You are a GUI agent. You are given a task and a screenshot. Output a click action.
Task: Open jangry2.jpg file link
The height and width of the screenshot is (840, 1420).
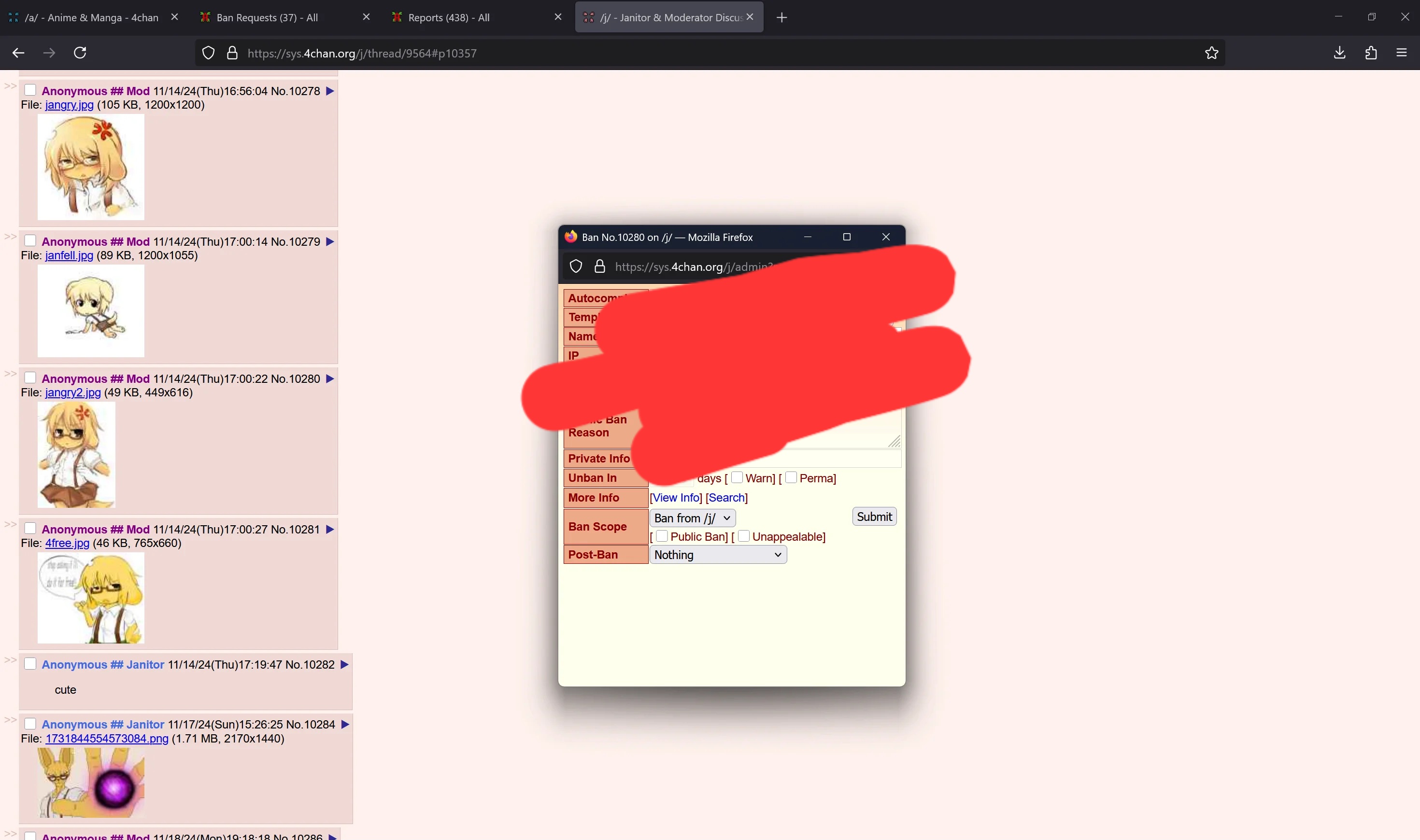pos(73,392)
